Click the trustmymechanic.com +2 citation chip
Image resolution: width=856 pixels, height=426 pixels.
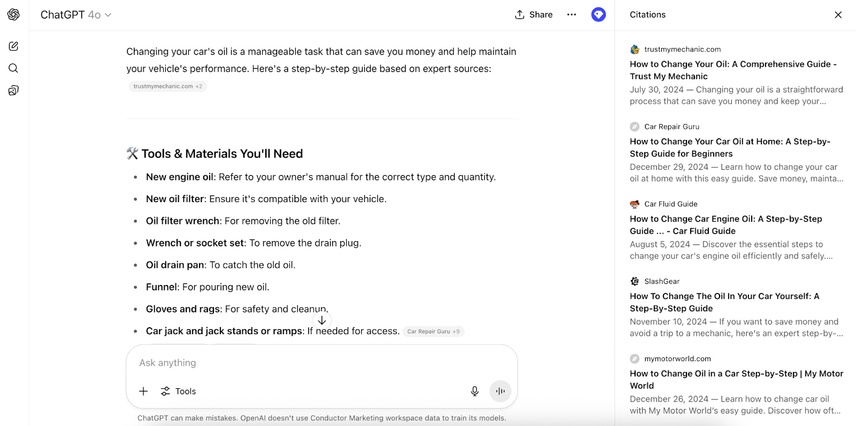pyautogui.click(x=168, y=86)
